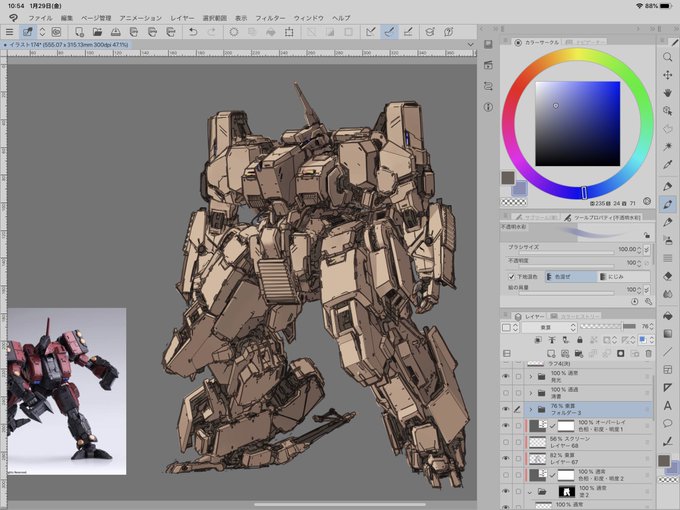Collapse the 塗 2 layer folder
The width and height of the screenshot is (680, 510).
(x=529, y=492)
